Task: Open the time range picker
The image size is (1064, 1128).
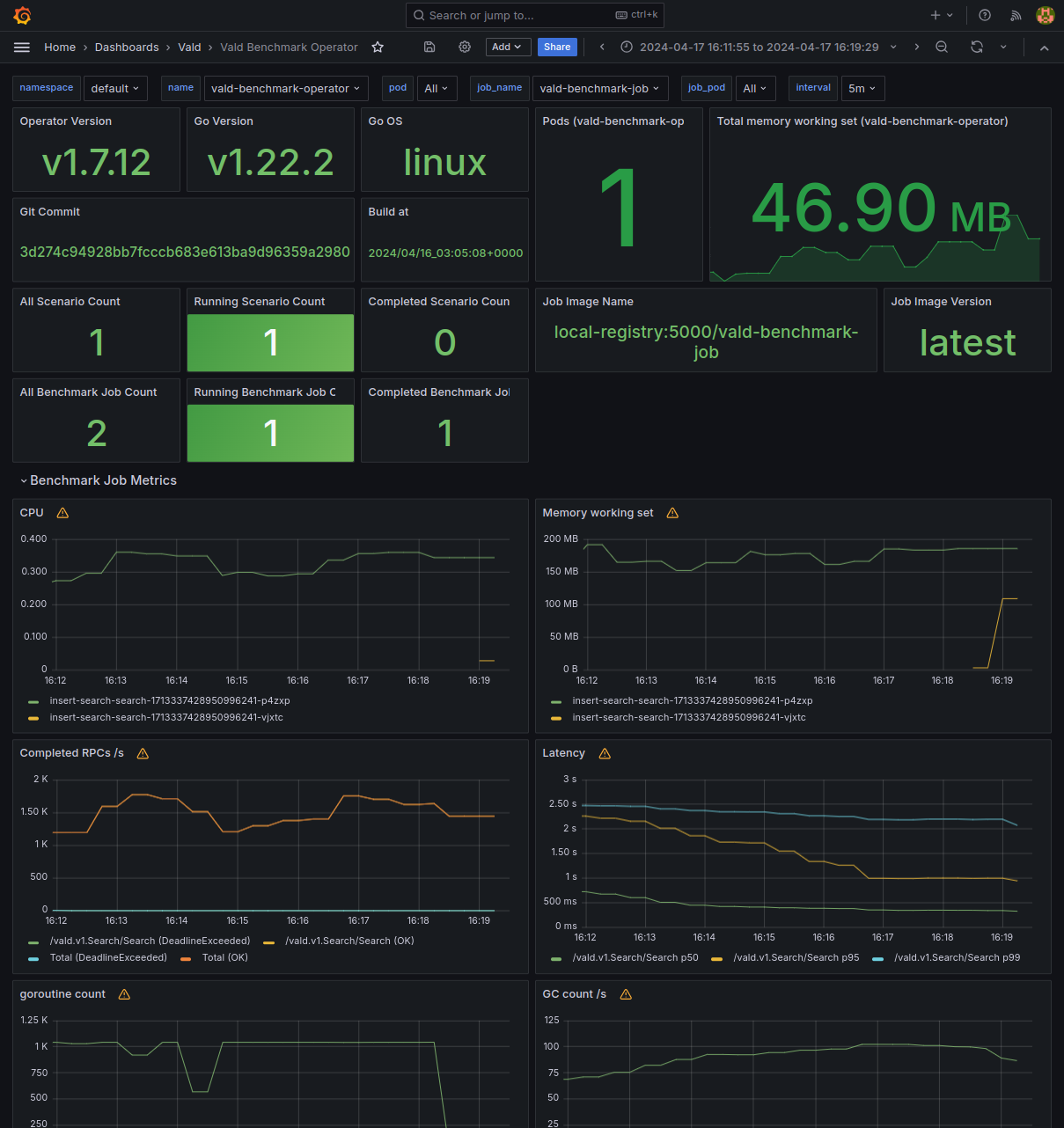Action: pos(757,47)
